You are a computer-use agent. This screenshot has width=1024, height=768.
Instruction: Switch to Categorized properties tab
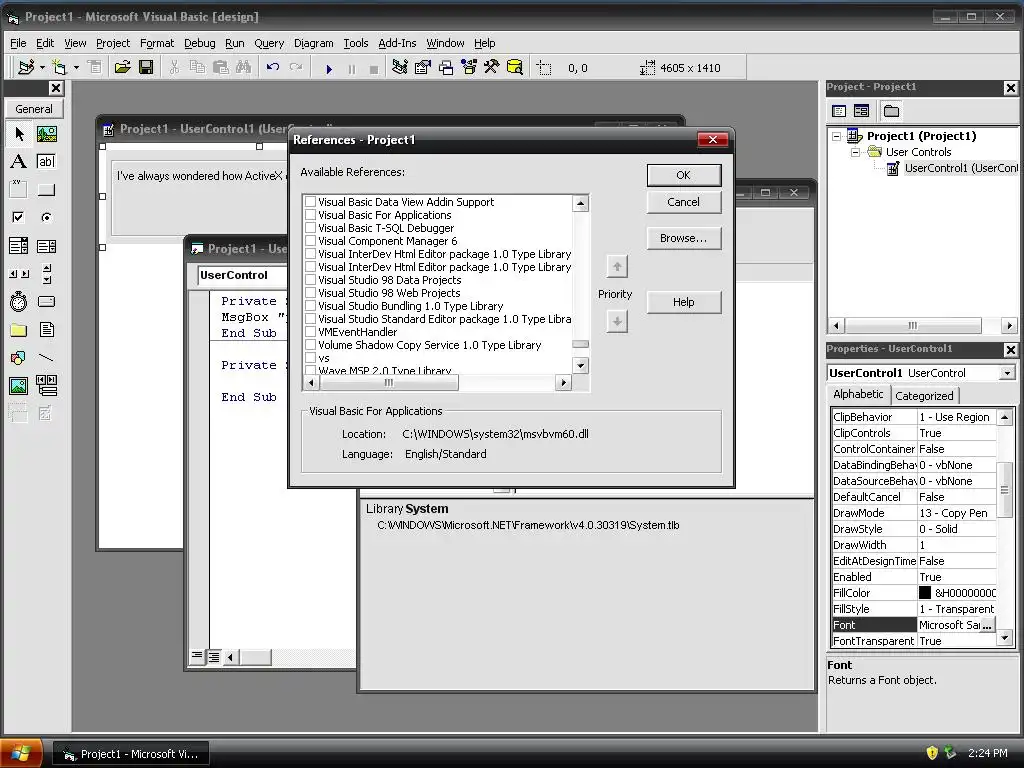click(924, 396)
